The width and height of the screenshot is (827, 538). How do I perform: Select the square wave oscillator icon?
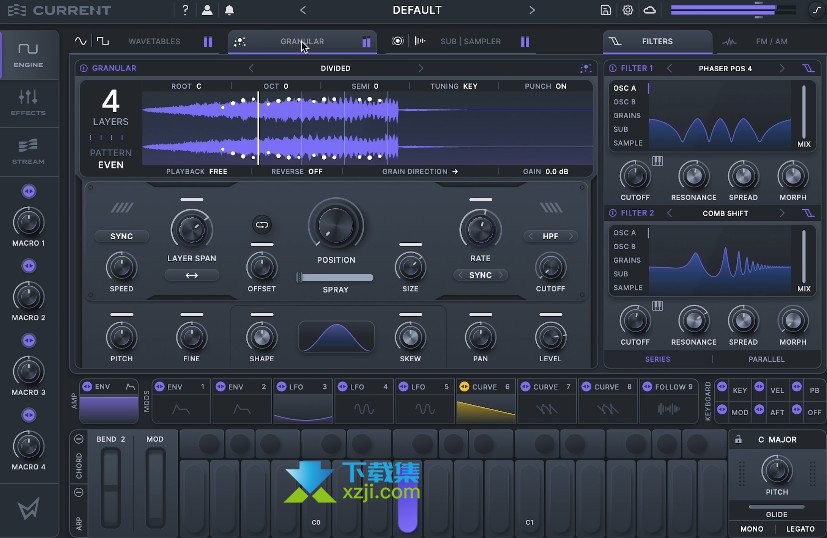(x=103, y=41)
